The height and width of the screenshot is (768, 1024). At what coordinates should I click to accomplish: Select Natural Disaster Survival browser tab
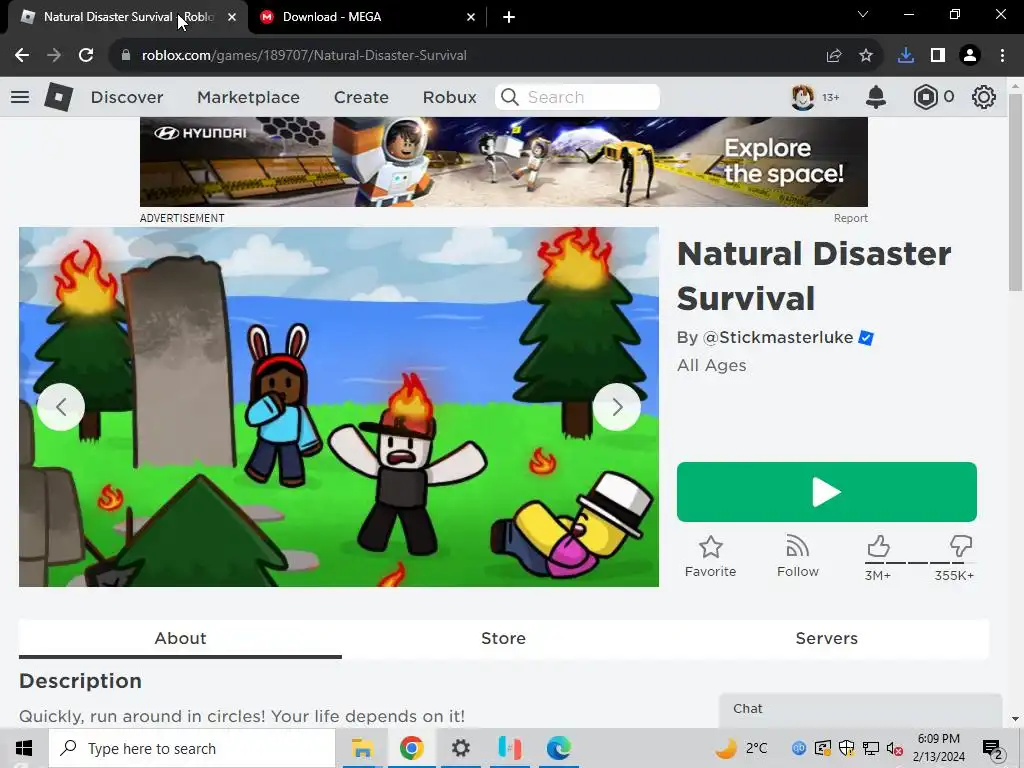tap(129, 17)
